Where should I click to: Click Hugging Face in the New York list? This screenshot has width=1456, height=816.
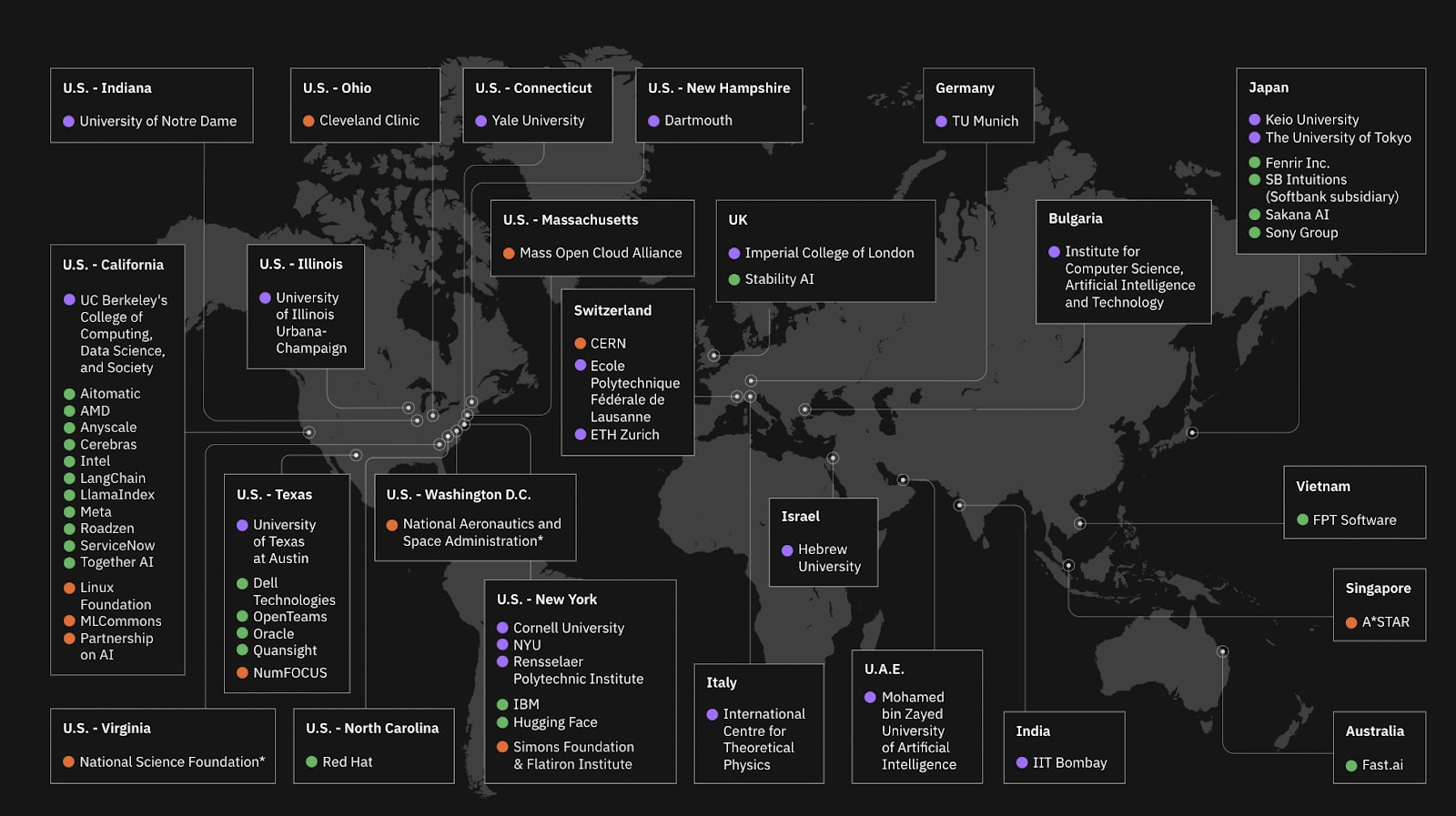click(547, 722)
